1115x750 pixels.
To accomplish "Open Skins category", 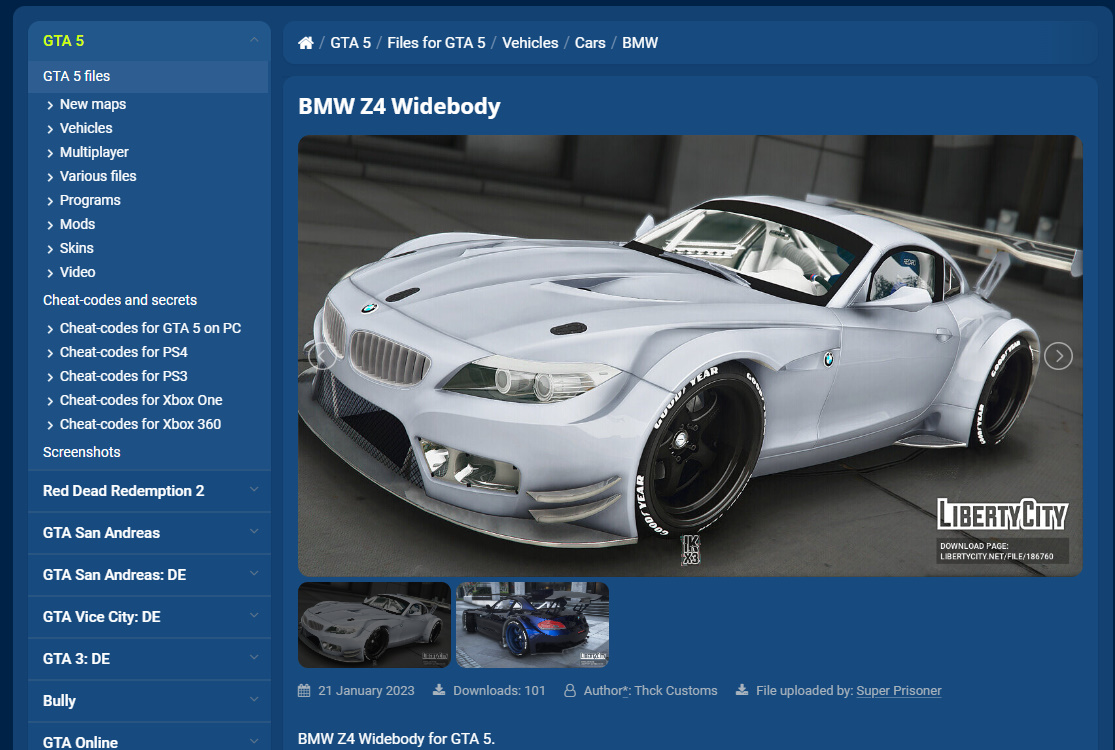I will (x=77, y=248).
